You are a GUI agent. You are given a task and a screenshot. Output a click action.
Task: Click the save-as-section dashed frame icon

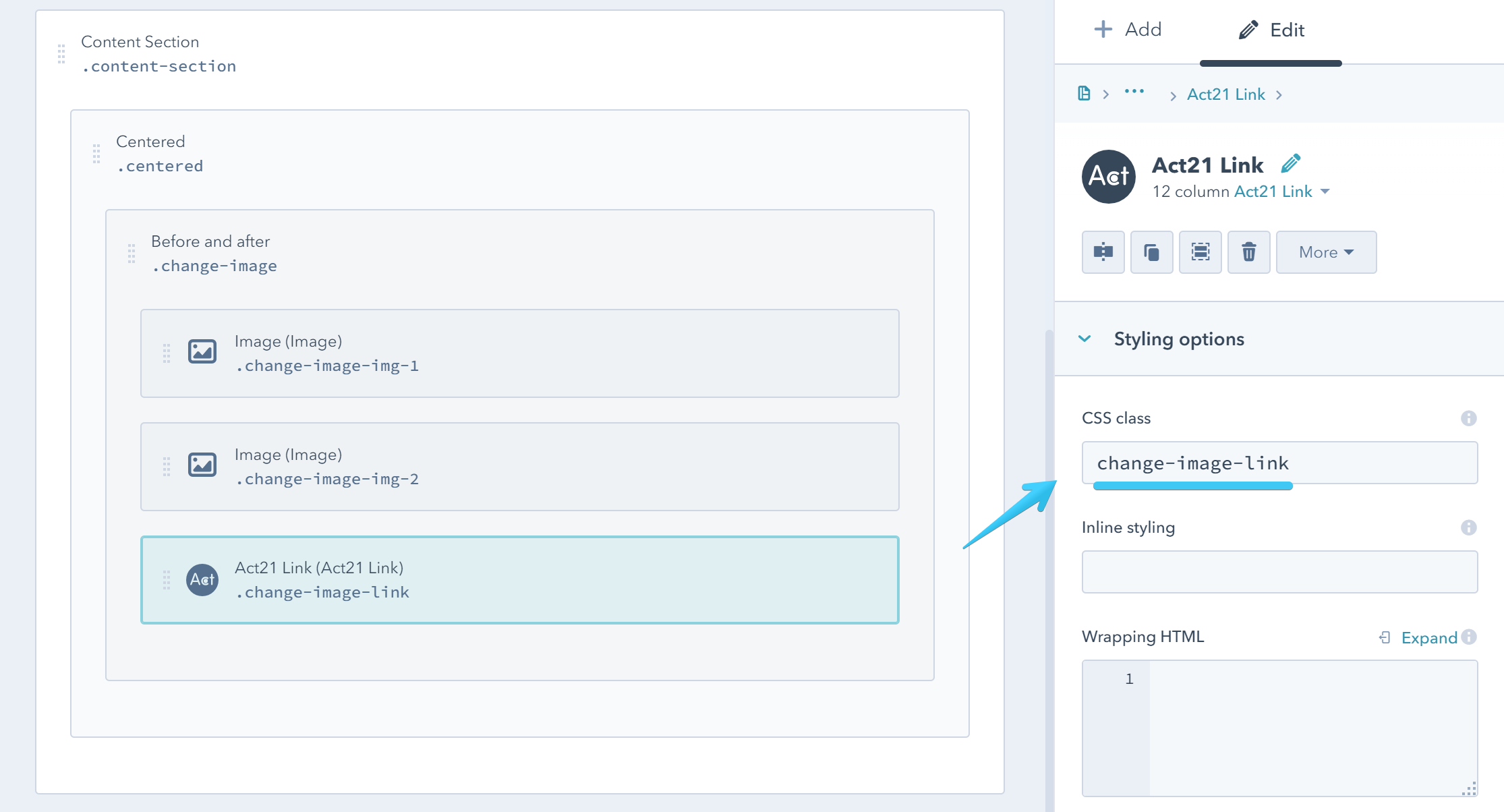click(x=1200, y=252)
